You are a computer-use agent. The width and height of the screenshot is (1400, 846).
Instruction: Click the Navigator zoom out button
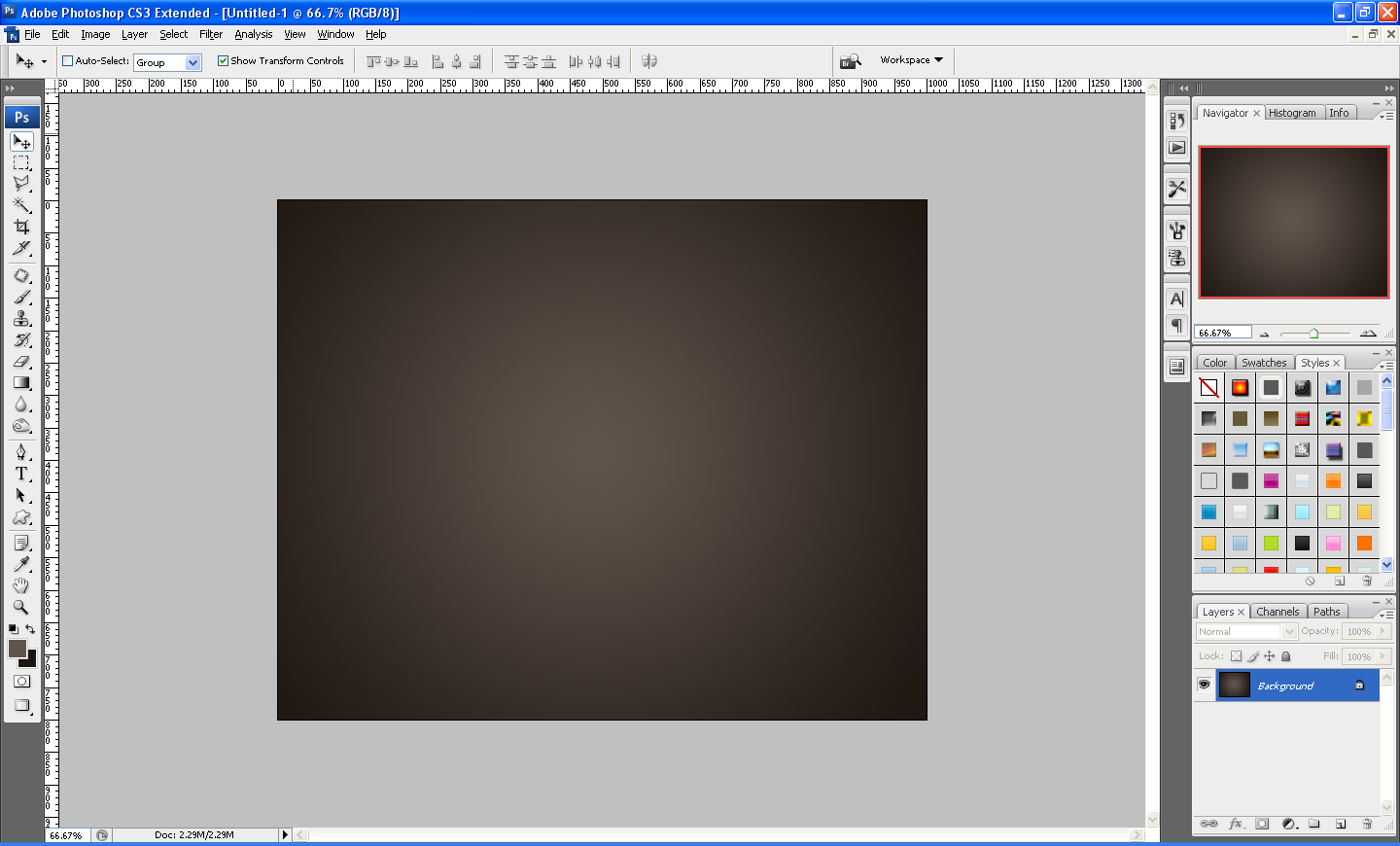[1264, 334]
